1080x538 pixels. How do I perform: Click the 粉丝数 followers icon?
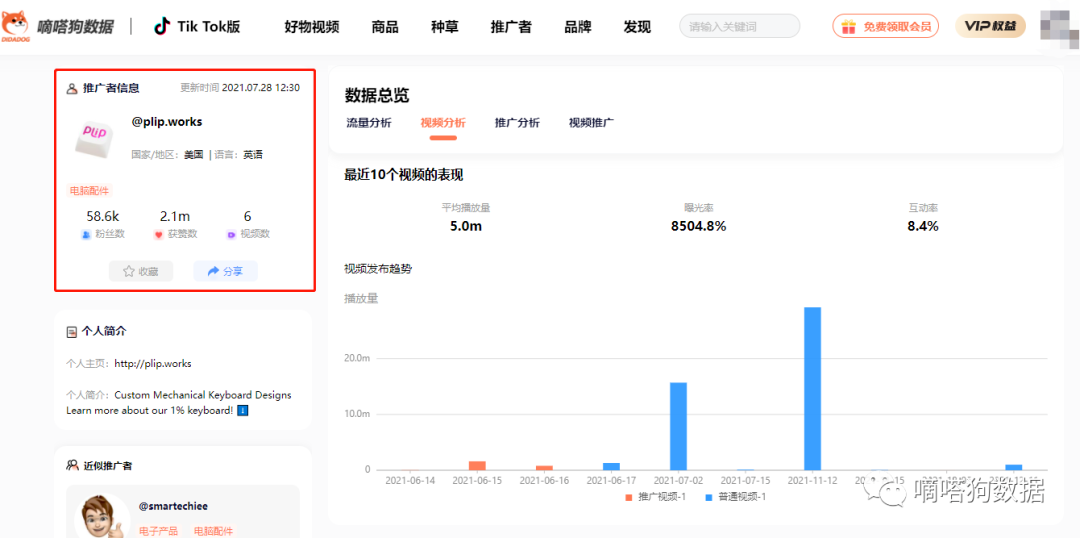click(86, 234)
